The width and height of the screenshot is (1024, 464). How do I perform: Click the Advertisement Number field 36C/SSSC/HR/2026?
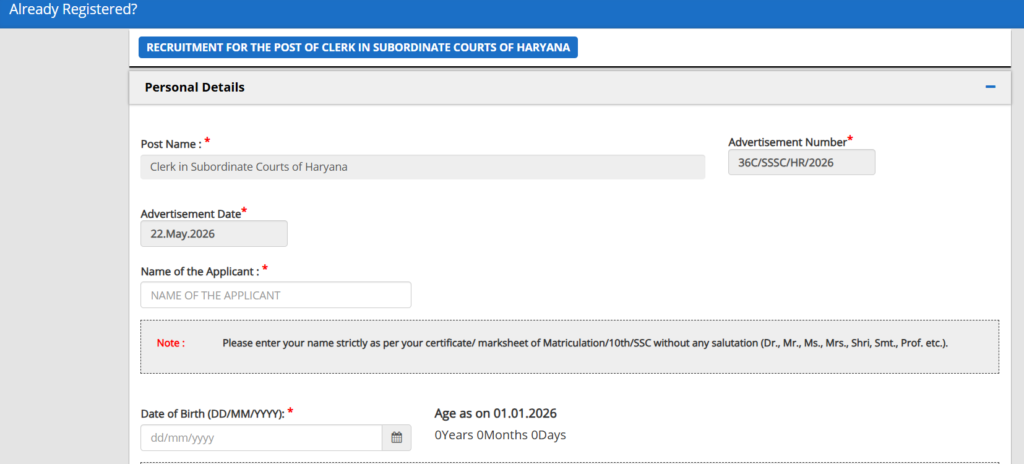pyautogui.click(x=801, y=163)
